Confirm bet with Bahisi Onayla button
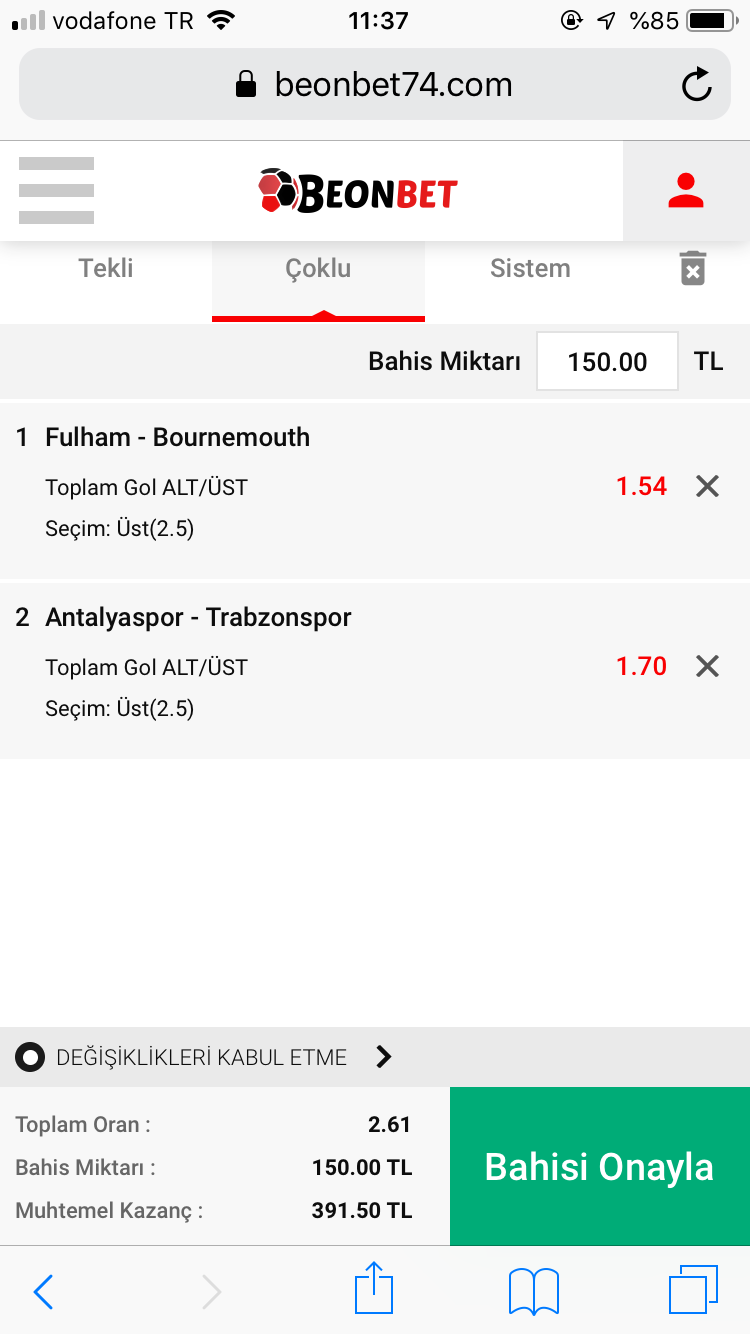This screenshot has width=750, height=1334. point(600,1166)
